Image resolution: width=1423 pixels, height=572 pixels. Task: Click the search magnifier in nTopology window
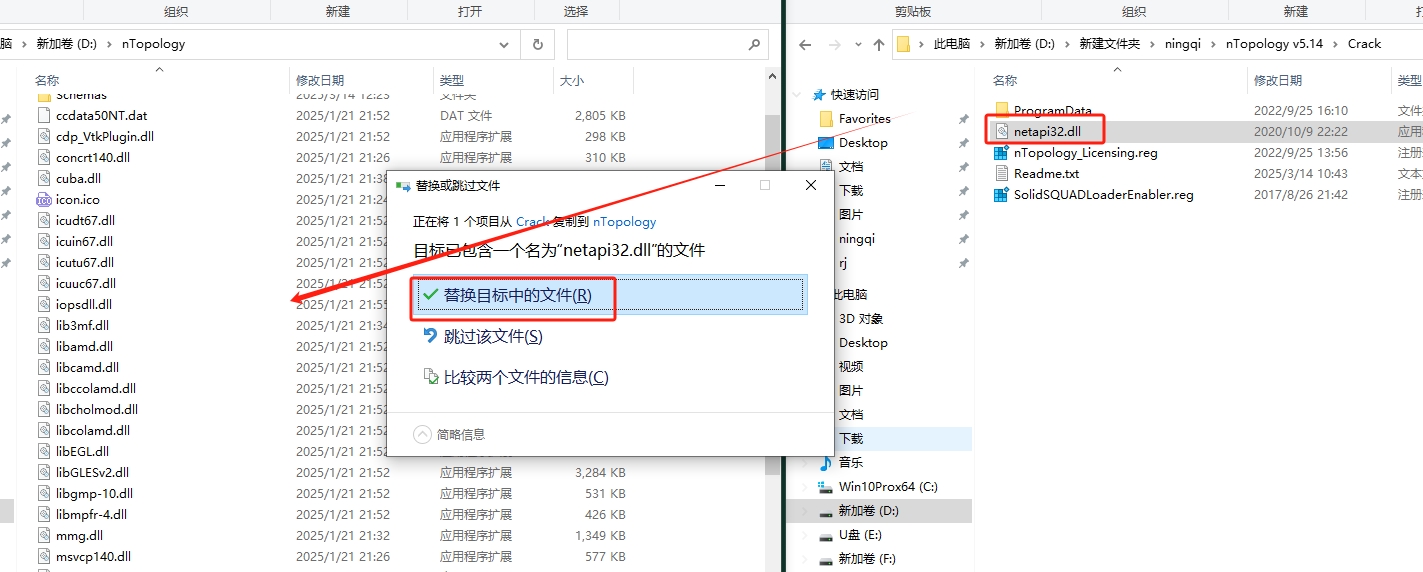(x=755, y=44)
